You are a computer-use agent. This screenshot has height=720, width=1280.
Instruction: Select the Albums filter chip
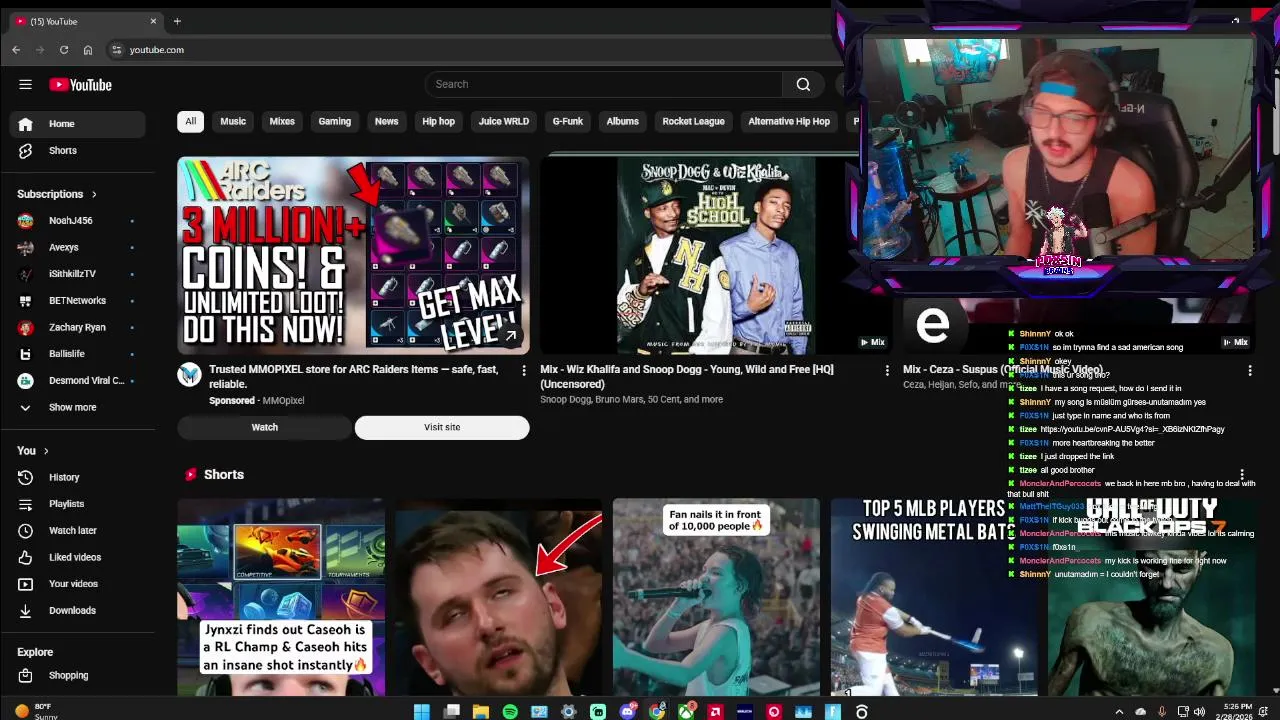click(622, 121)
